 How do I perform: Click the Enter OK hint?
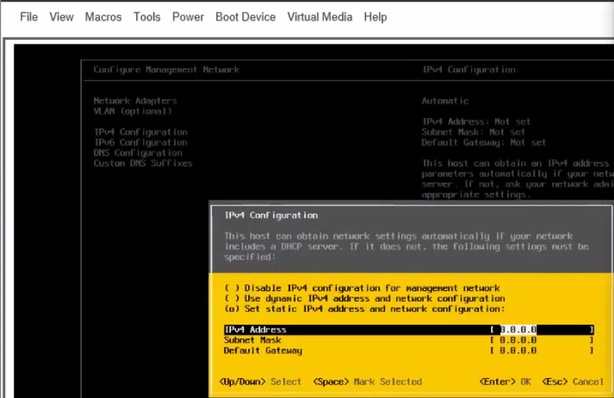(x=506, y=382)
